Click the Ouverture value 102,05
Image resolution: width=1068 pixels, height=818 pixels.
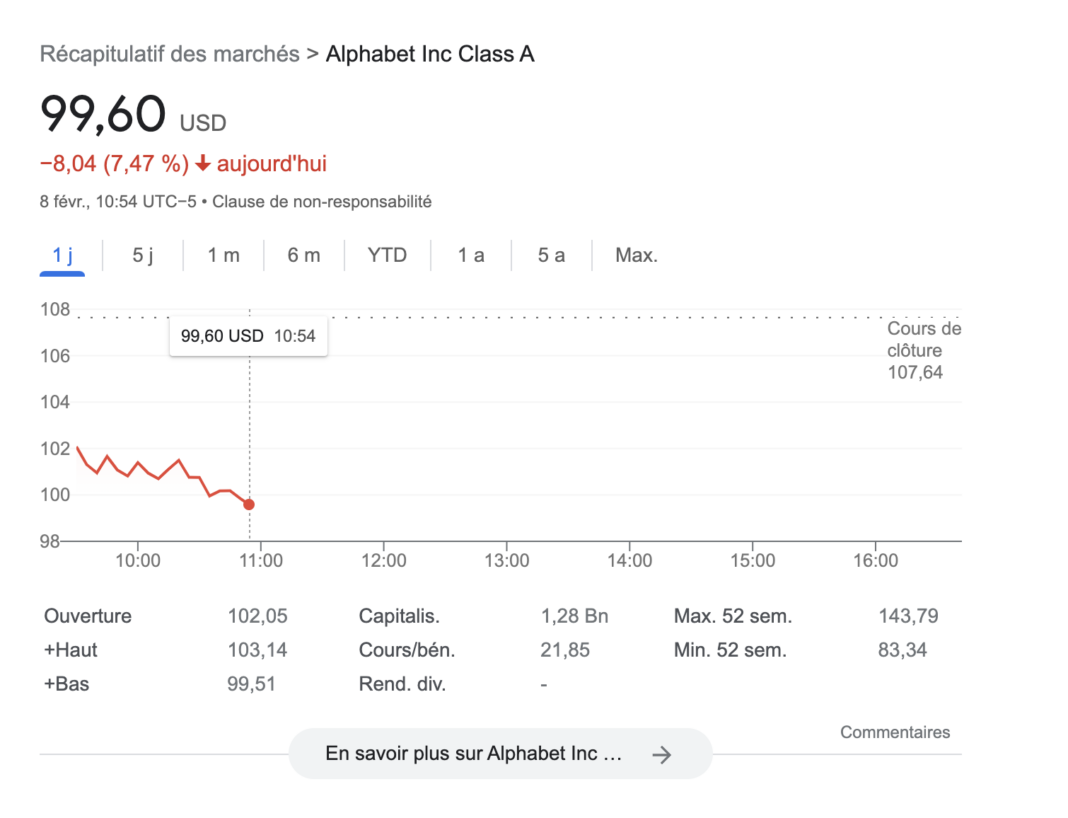(257, 616)
